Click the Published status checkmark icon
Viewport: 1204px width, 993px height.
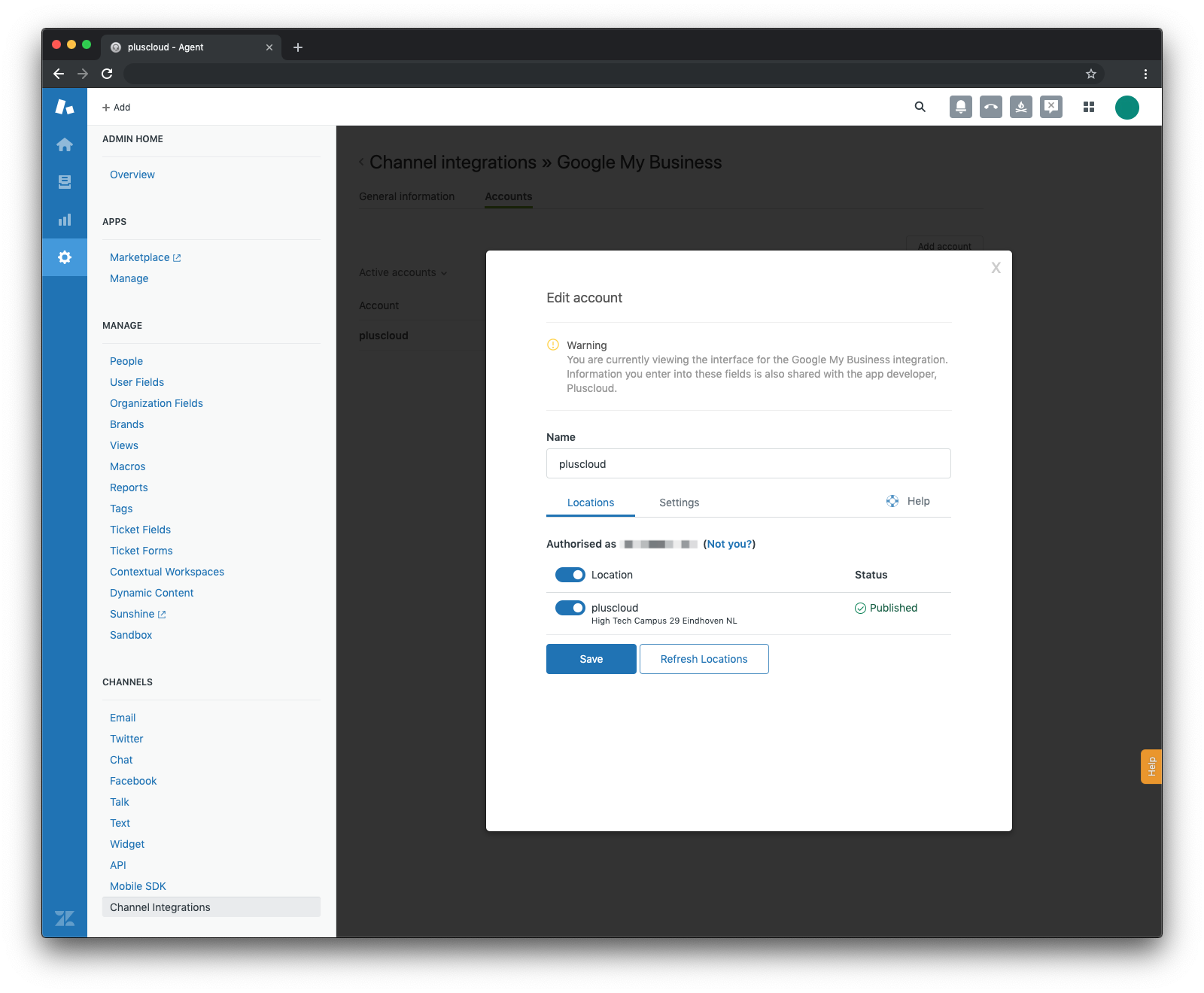(x=860, y=608)
